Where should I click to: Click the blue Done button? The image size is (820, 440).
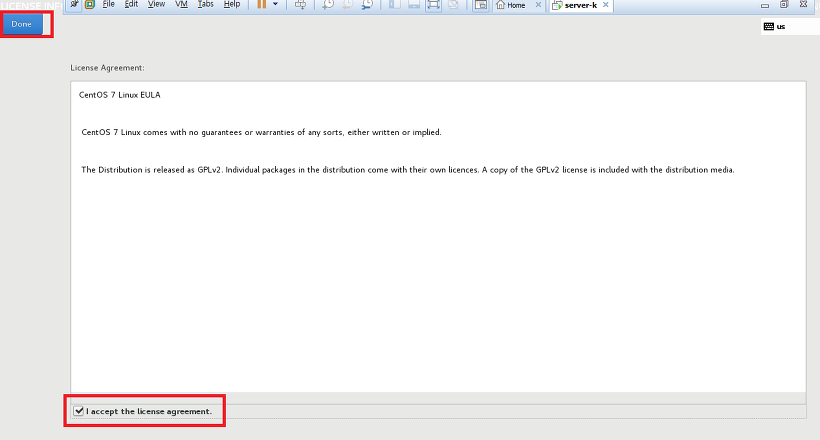tap(21, 24)
